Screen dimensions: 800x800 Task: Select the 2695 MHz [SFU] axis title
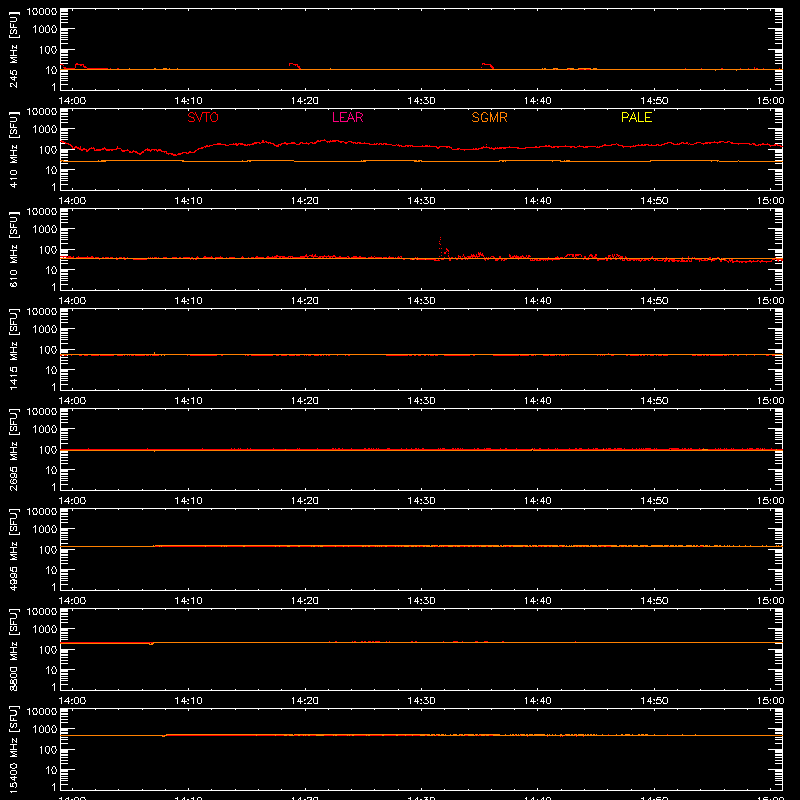pyautogui.click(x=13, y=449)
